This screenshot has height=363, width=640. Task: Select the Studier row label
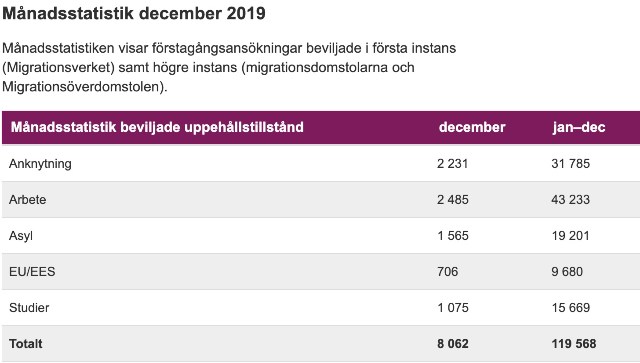click(29, 307)
